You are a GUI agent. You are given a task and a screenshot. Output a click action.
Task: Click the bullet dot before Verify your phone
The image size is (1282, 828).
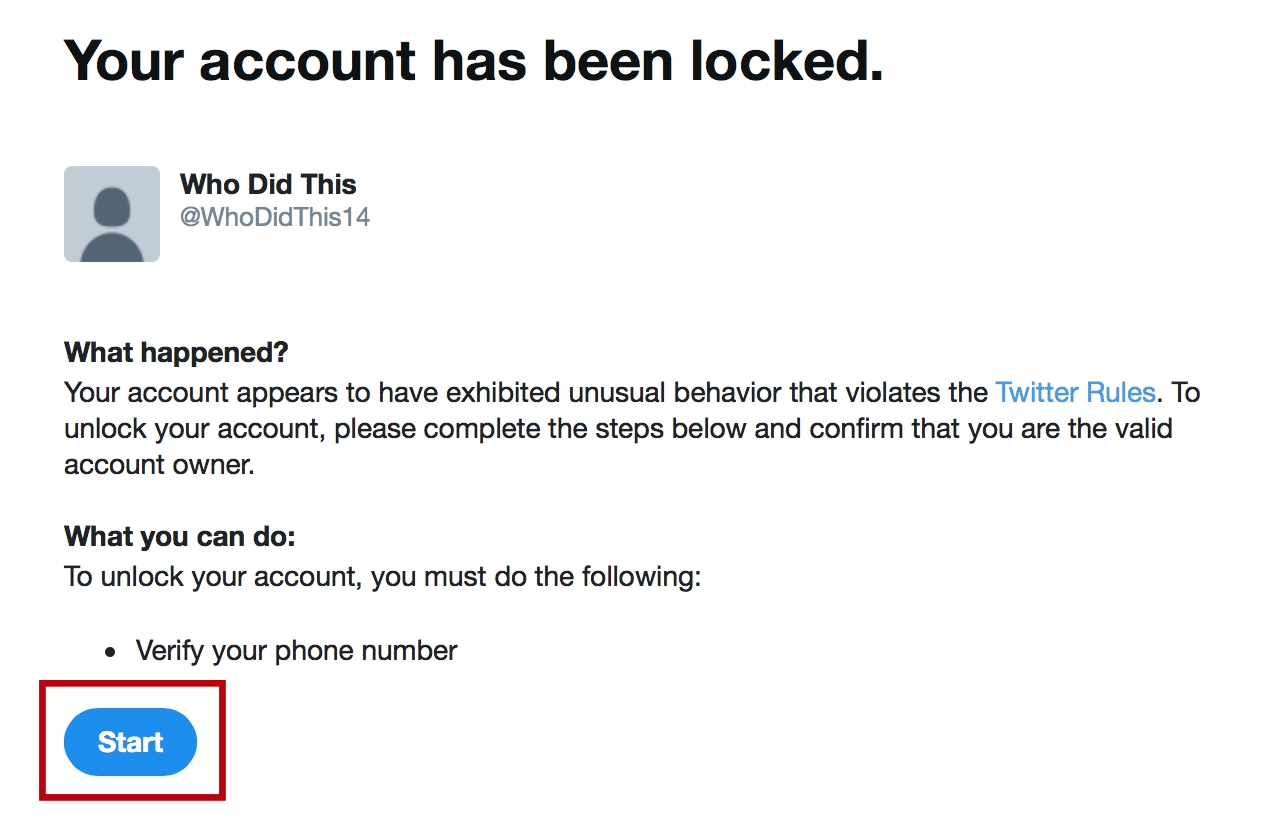click(111, 652)
